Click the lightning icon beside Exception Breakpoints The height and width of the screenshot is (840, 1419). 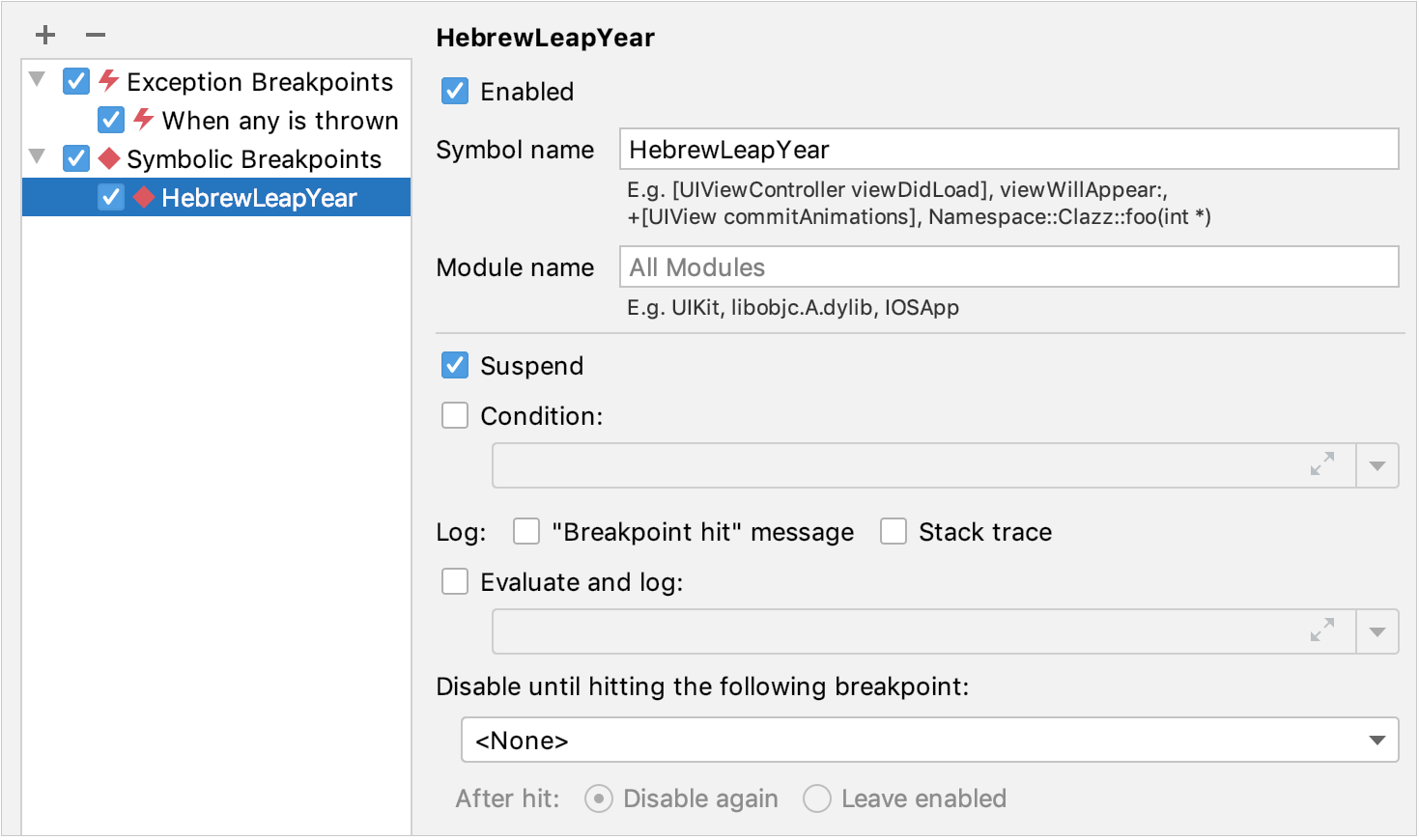110,81
